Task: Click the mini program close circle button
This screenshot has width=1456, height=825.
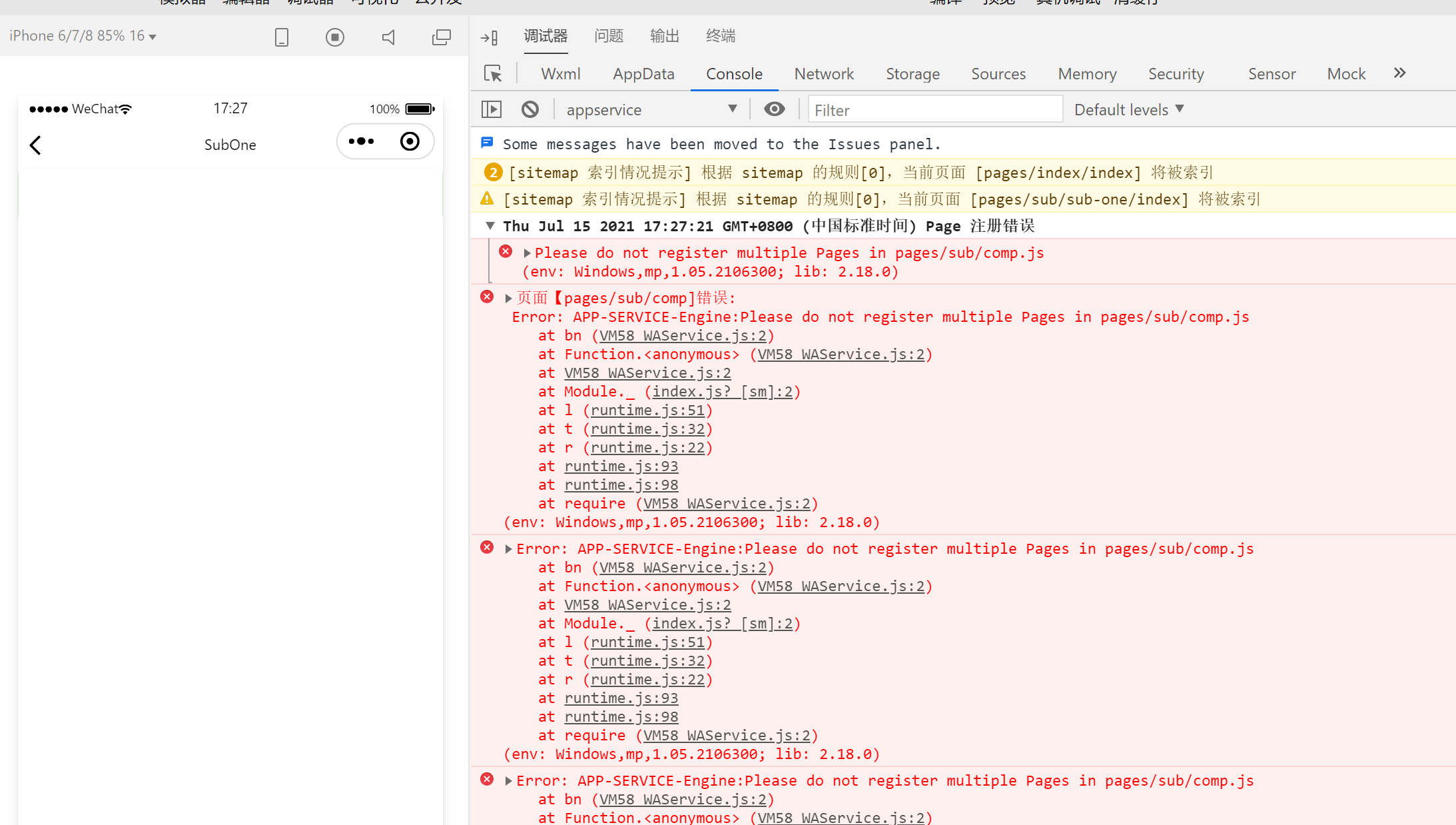Action: [410, 141]
